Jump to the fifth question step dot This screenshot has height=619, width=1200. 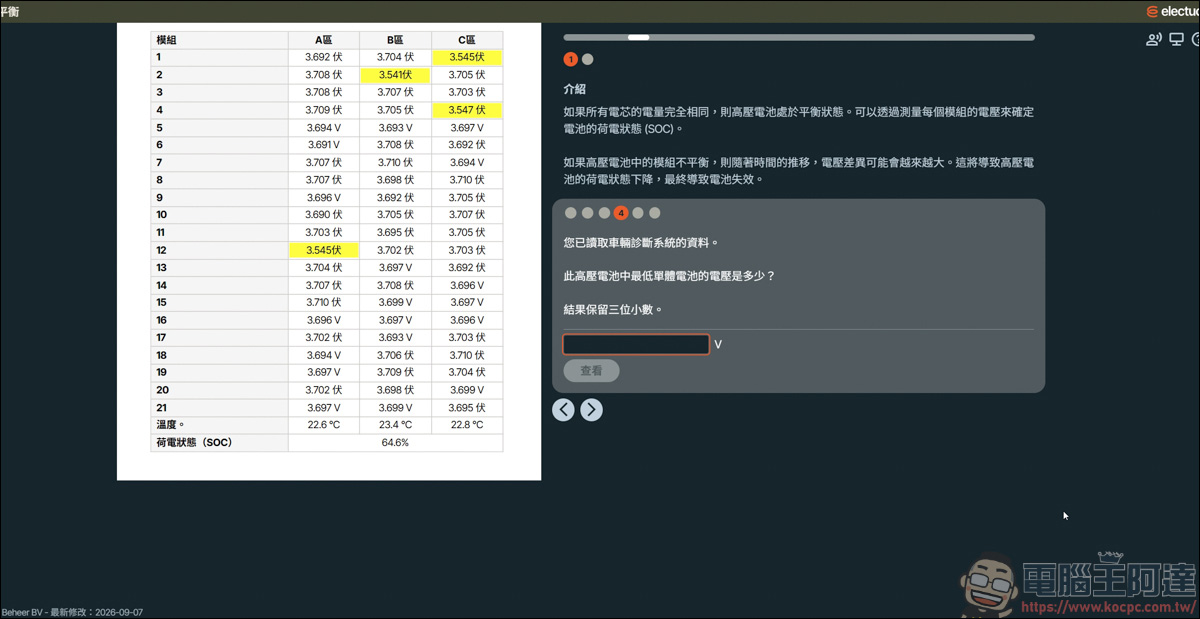point(638,213)
